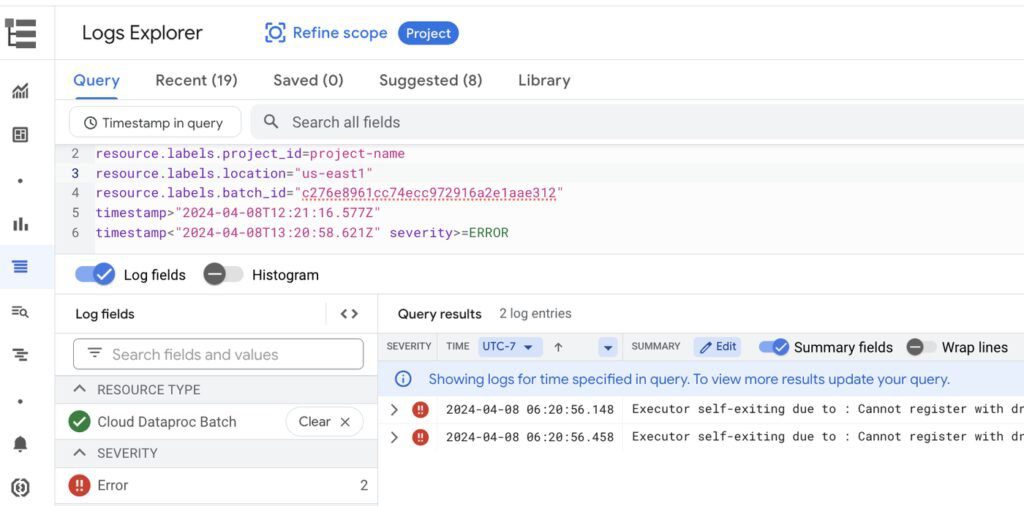Expand the first error log entry
Screen dimensions: 1024x506
click(x=394, y=410)
